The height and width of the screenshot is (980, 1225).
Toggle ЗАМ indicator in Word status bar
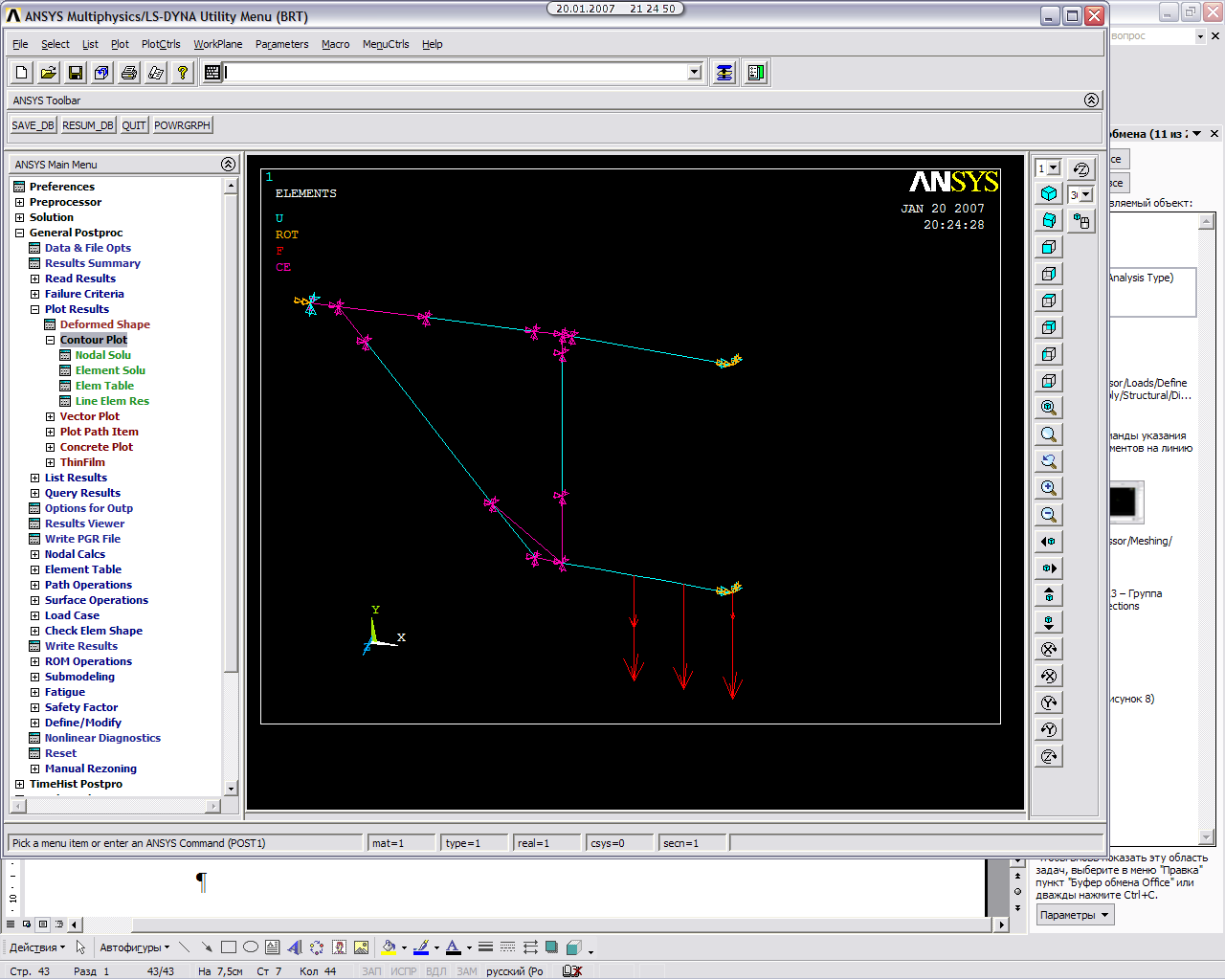coord(467,971)
